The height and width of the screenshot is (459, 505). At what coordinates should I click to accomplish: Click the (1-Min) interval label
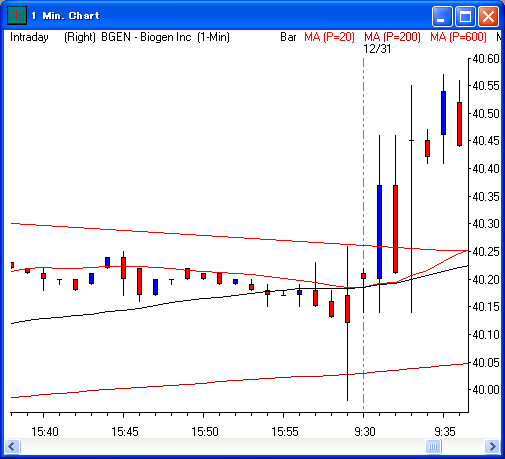pos(213,37)
